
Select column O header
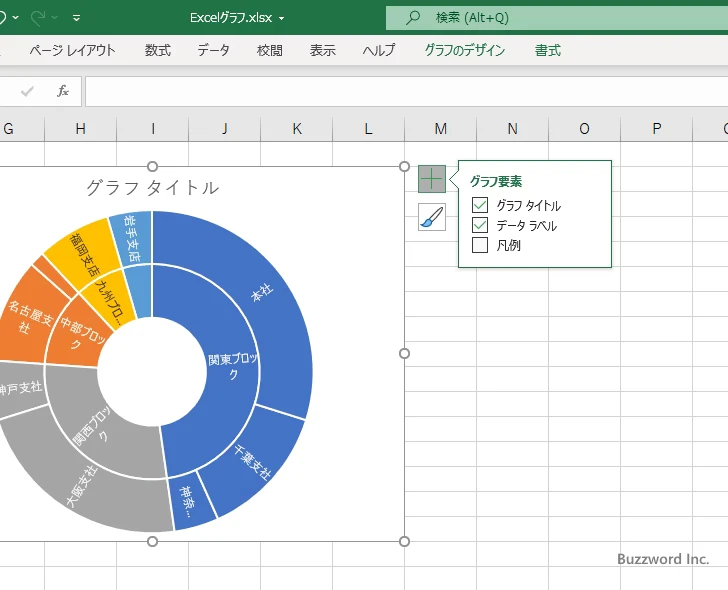(585, 129)
